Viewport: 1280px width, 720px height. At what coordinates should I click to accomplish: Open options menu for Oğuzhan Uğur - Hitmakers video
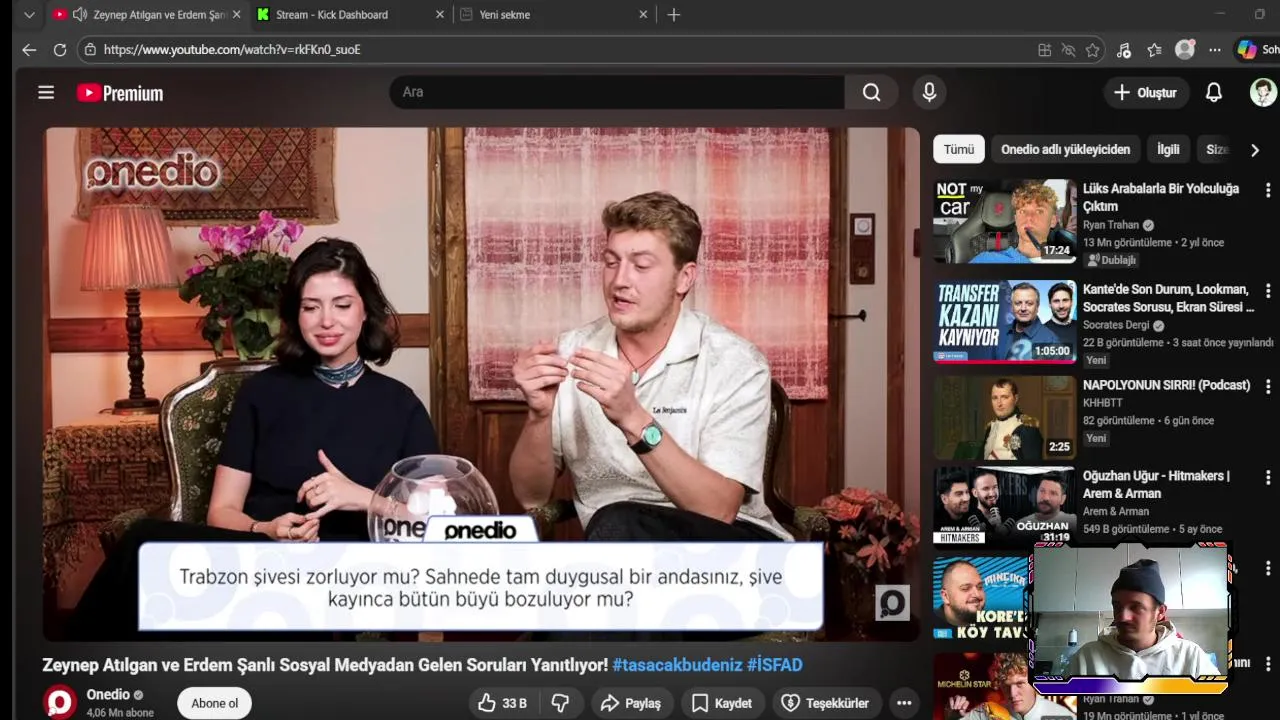pyautogui.click(x=1268, y=477)
